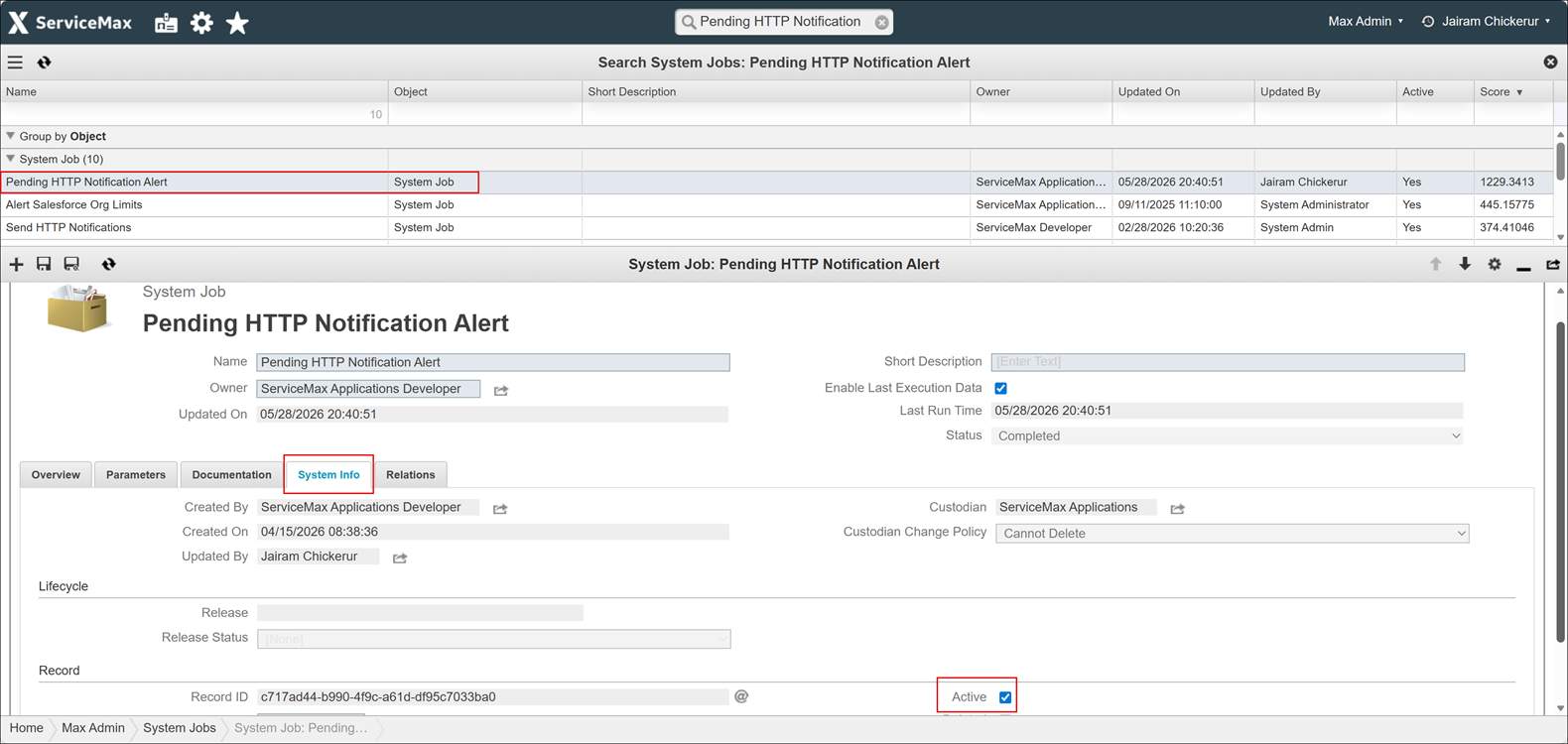Click the Record ID value field
Image resolution: width=1568 pixels, height=744 pixels.
493,697
